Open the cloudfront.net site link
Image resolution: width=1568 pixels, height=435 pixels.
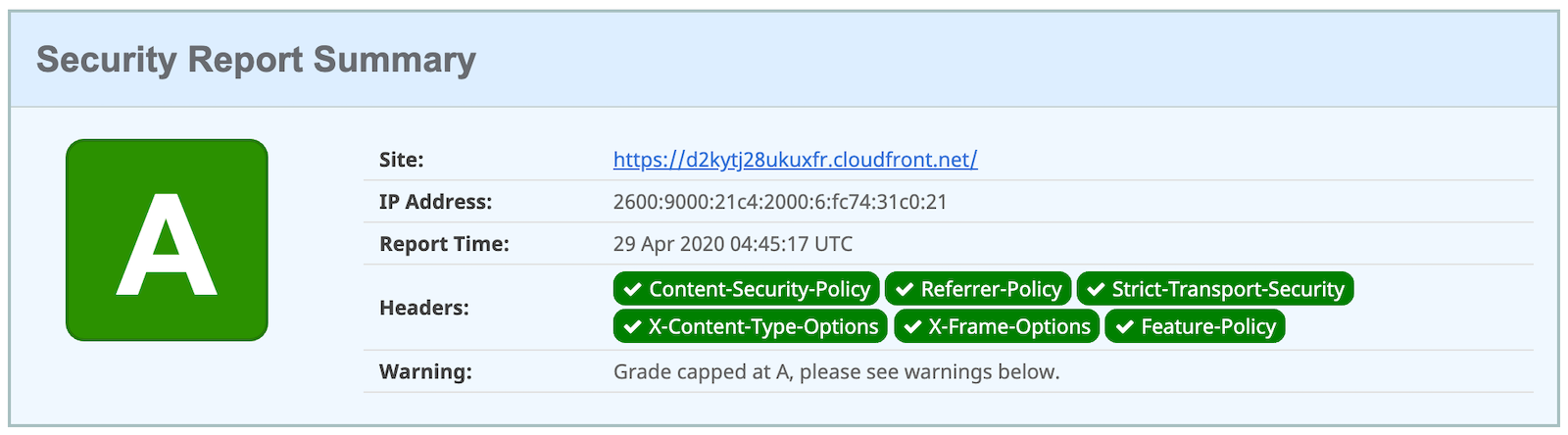[795, 160]
